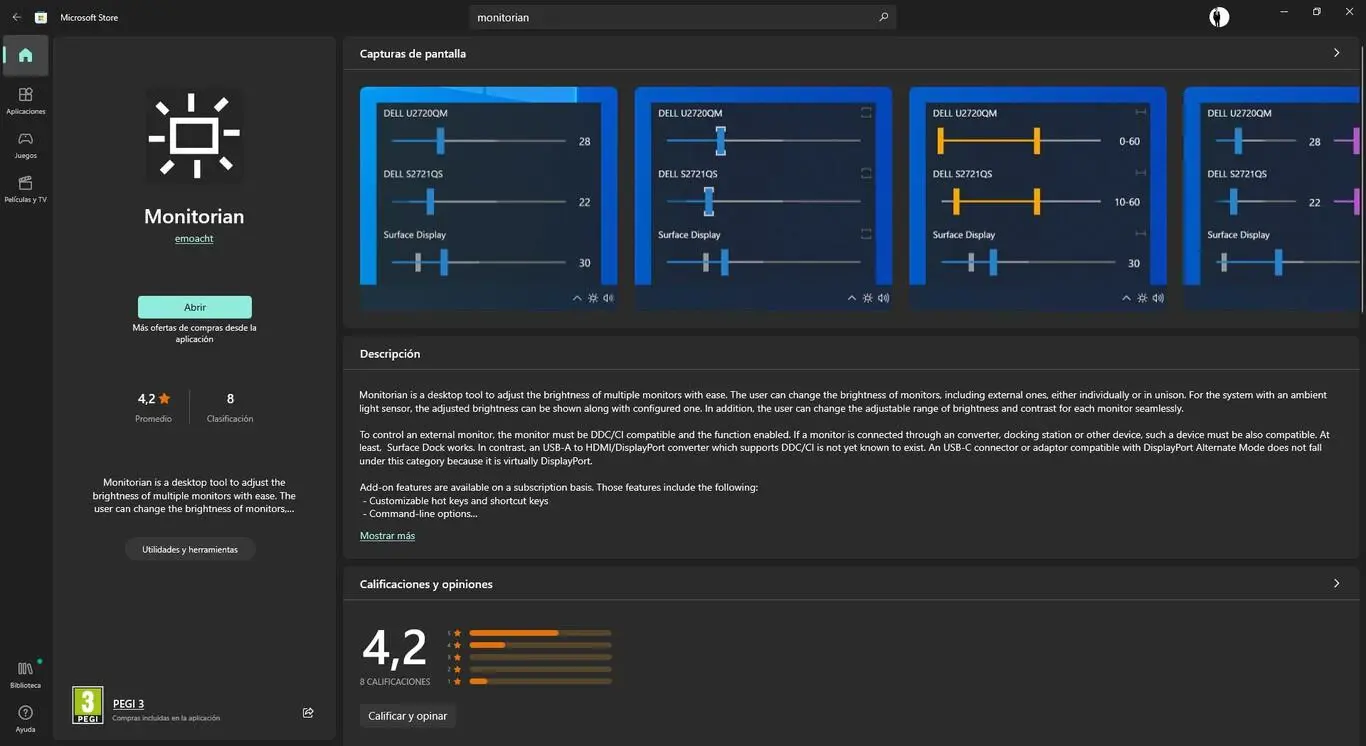Open the second screenshot without brightness values
This screenshot has height=746, width=1366.
[763, 198]
